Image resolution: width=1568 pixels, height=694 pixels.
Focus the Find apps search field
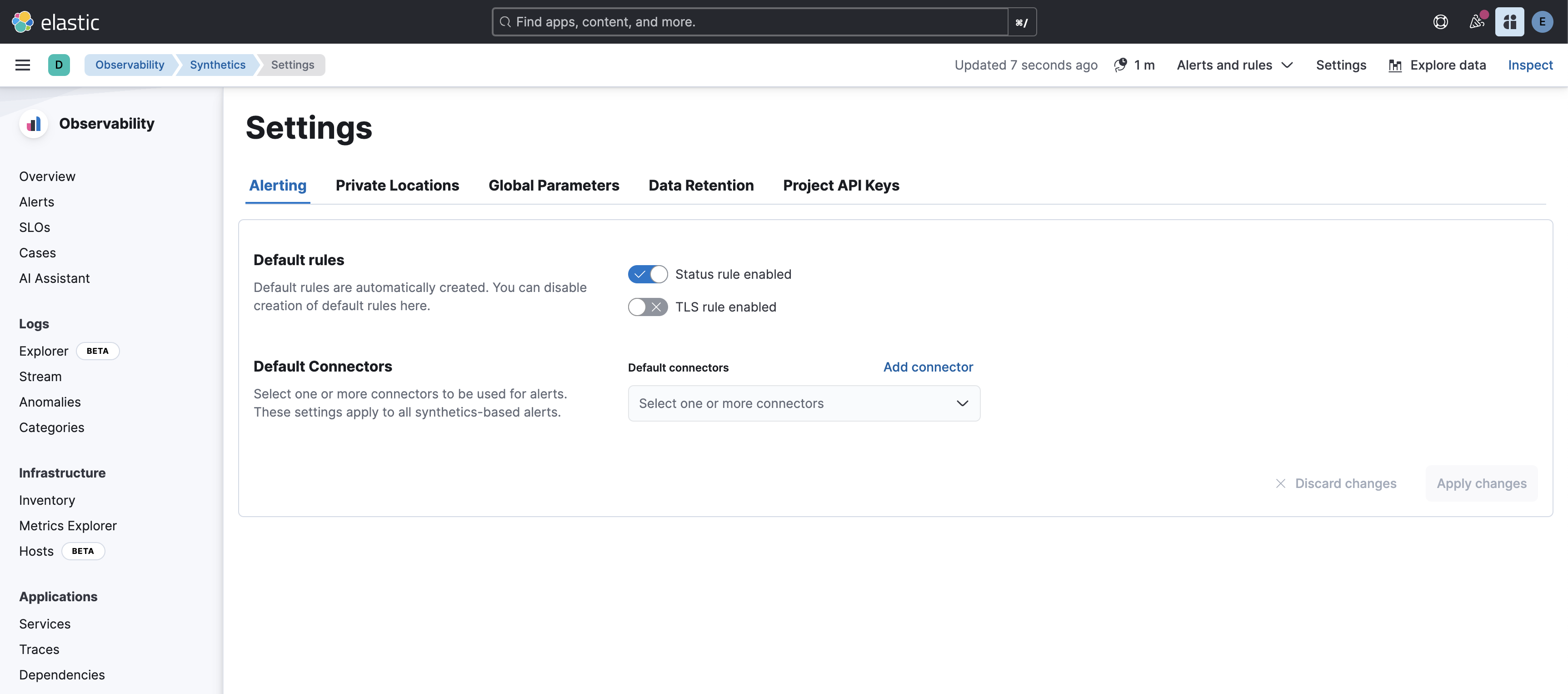tap(750, 22)
